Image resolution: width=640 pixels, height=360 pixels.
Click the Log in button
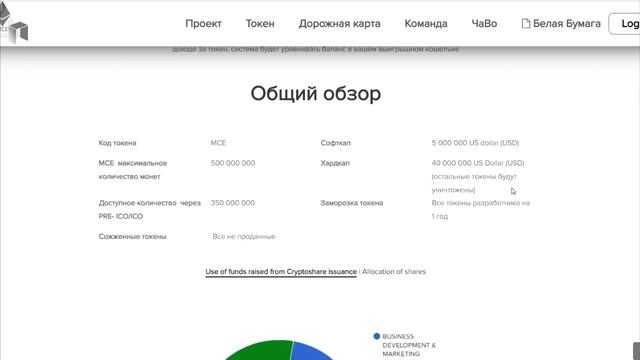tap(625, 24)
